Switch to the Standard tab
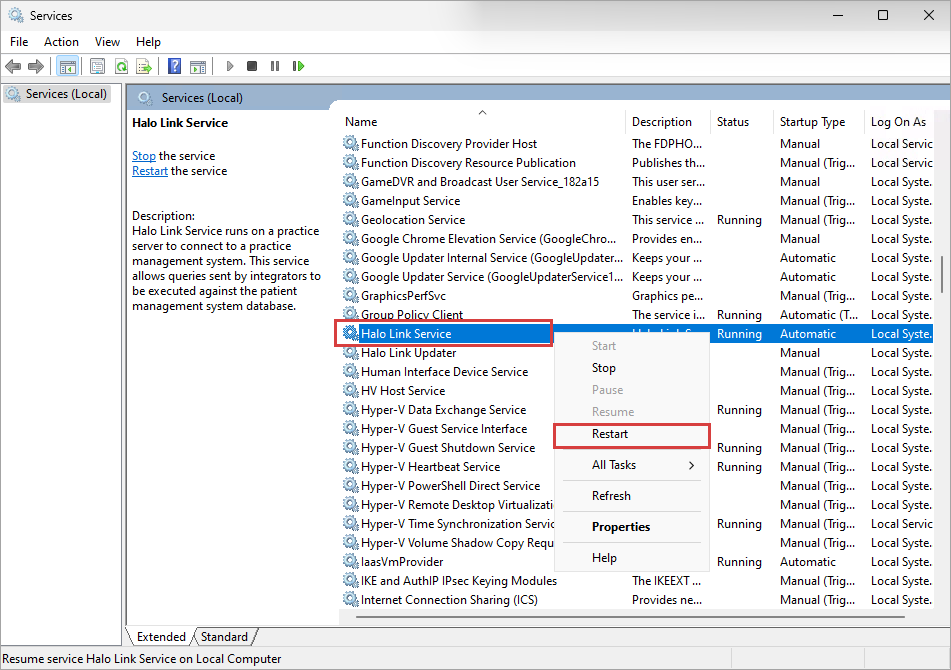 (224, 637)
